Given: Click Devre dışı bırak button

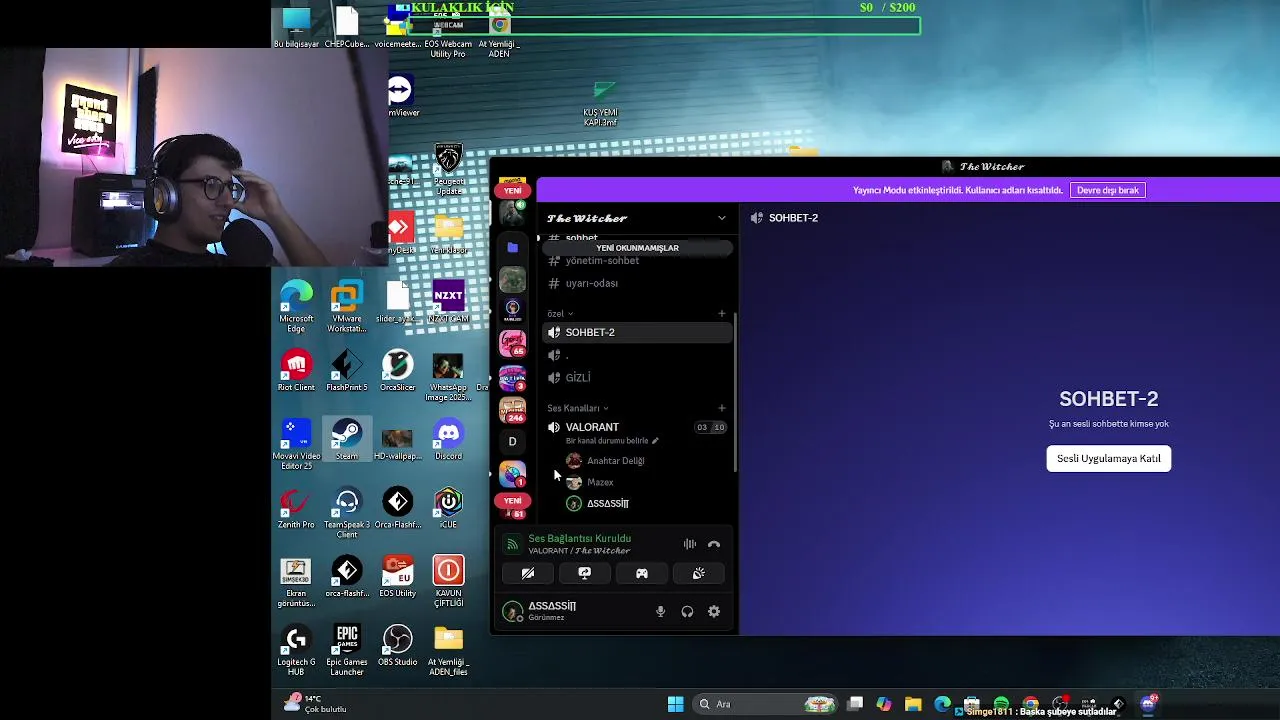Looking at the screenshot, I should (x=1108, y=190).
